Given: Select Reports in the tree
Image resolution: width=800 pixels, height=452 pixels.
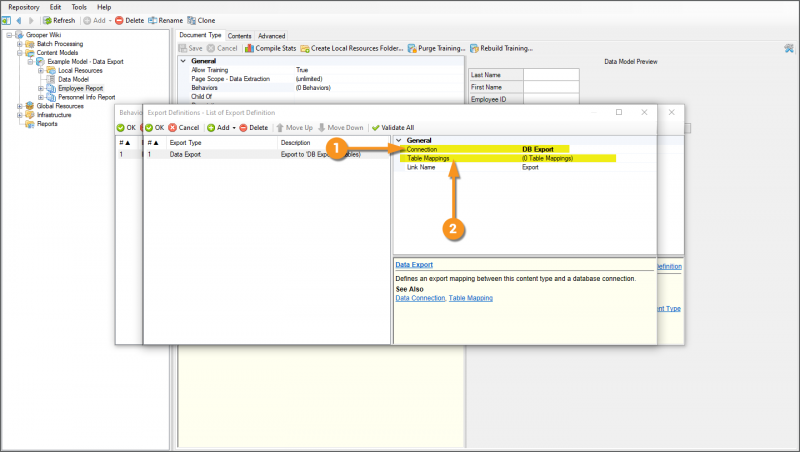Looking at the screenshot, I should (47, 124).
